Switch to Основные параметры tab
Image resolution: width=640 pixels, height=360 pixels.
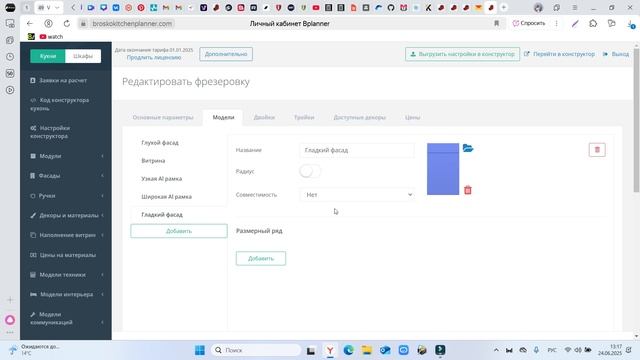[163, 117]
